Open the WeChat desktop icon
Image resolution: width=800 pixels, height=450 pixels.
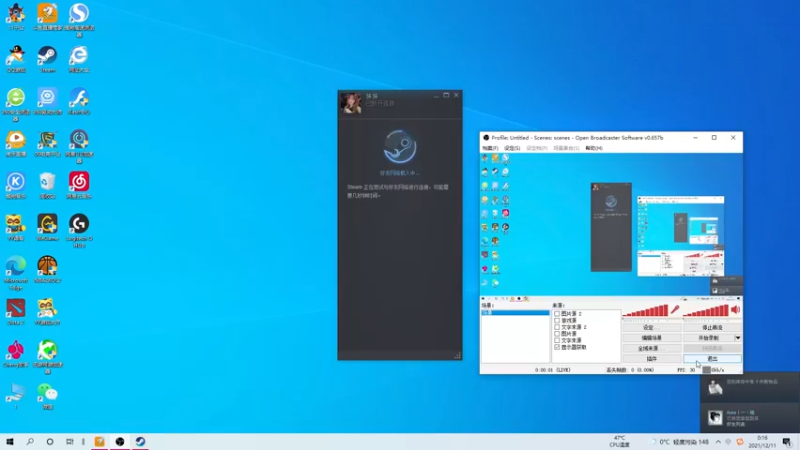point(47,394)
